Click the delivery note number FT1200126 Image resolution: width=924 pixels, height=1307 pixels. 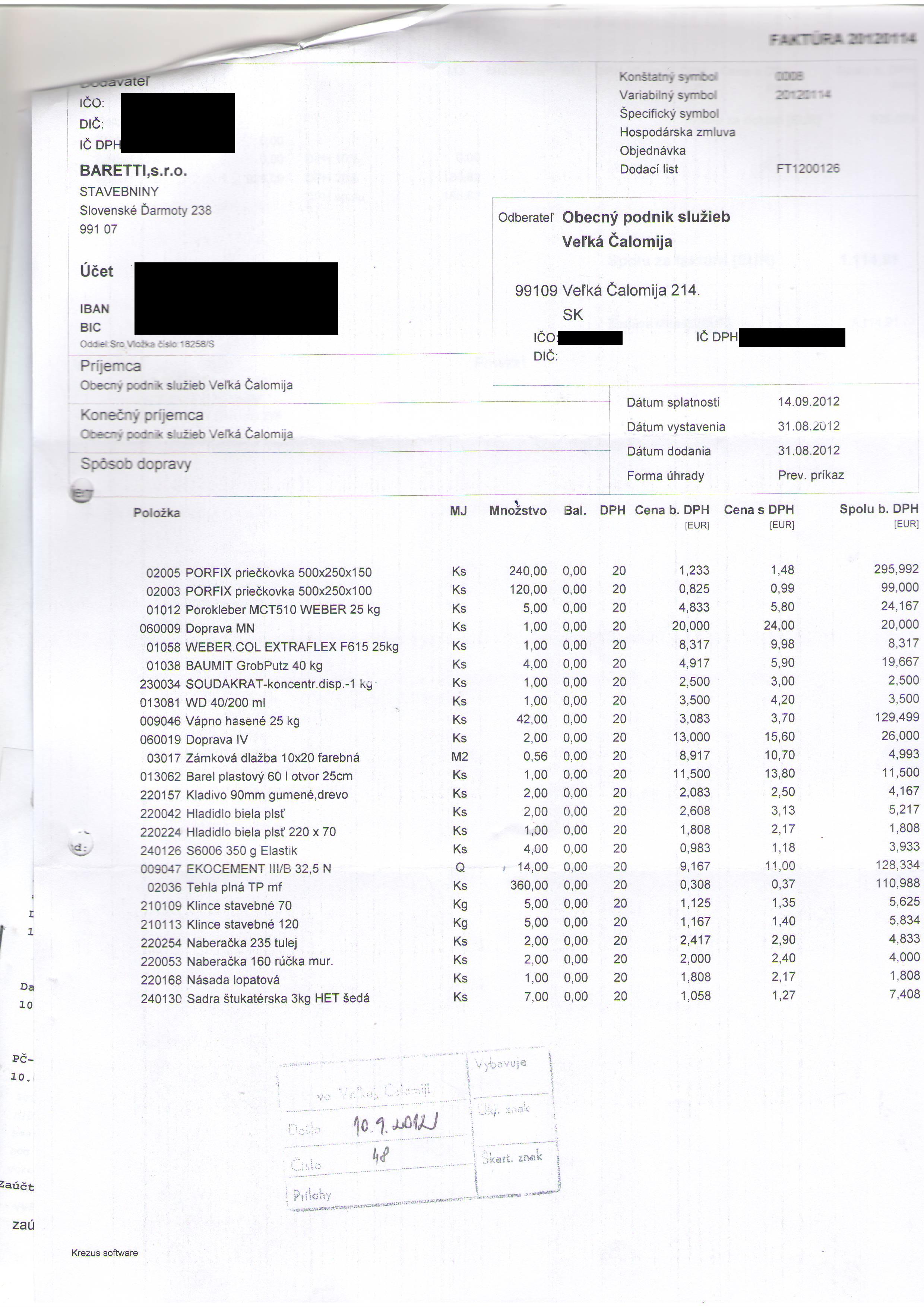808,168
